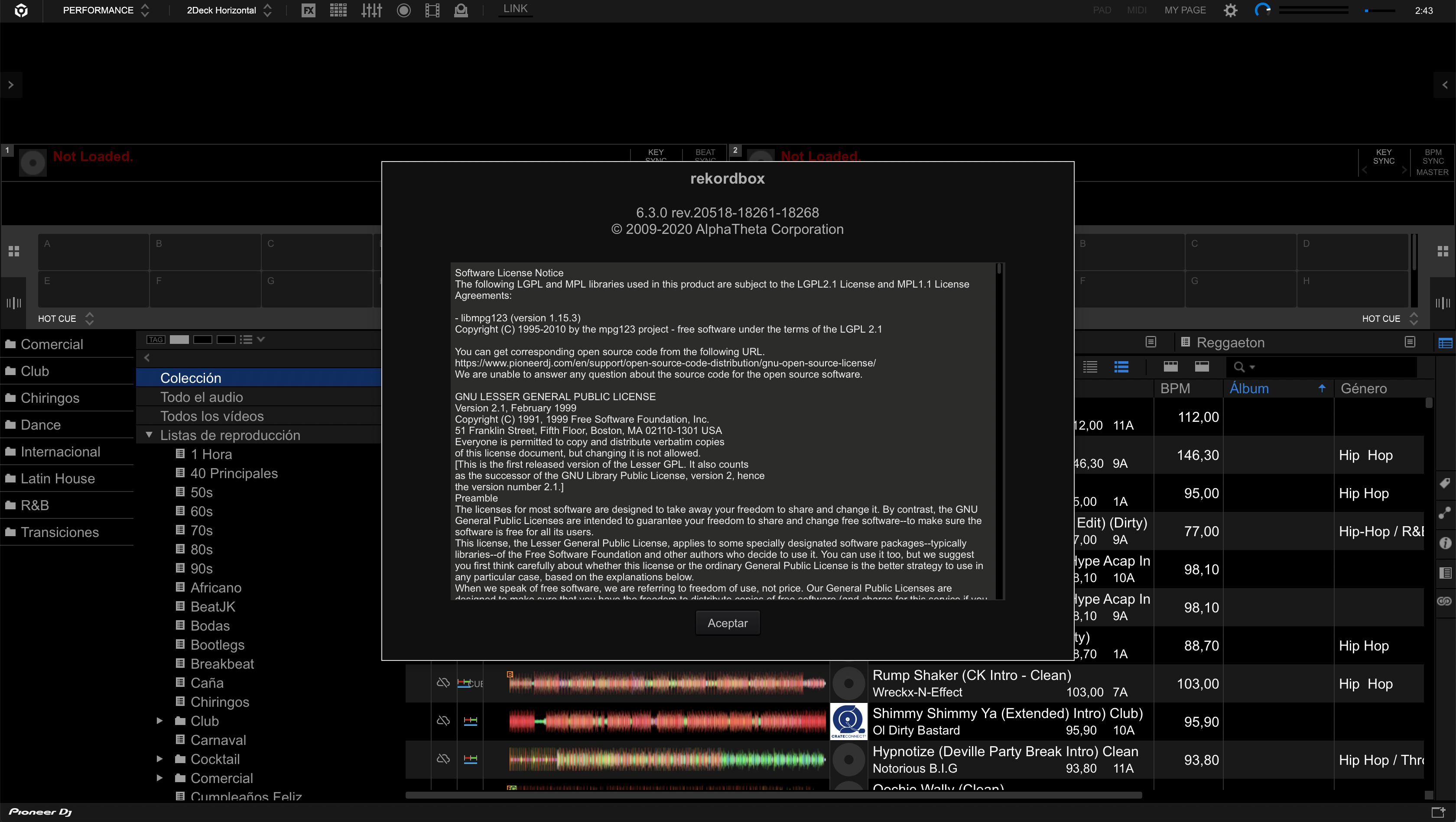Toggle the TAG filter button
This screenshot has height=822, width=1456.
[x=156, y=340]
